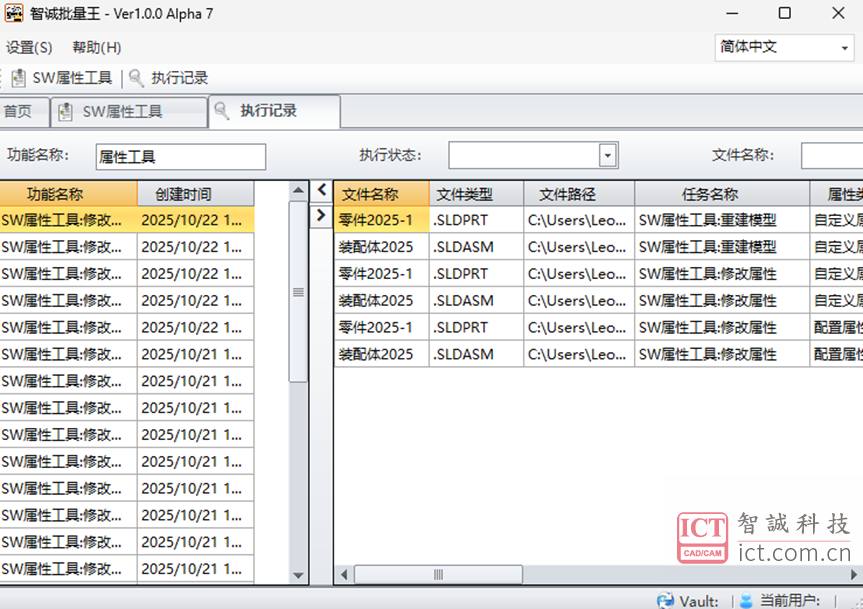
Task: Collapse panel with left arrow button
Action: (321, 189)
